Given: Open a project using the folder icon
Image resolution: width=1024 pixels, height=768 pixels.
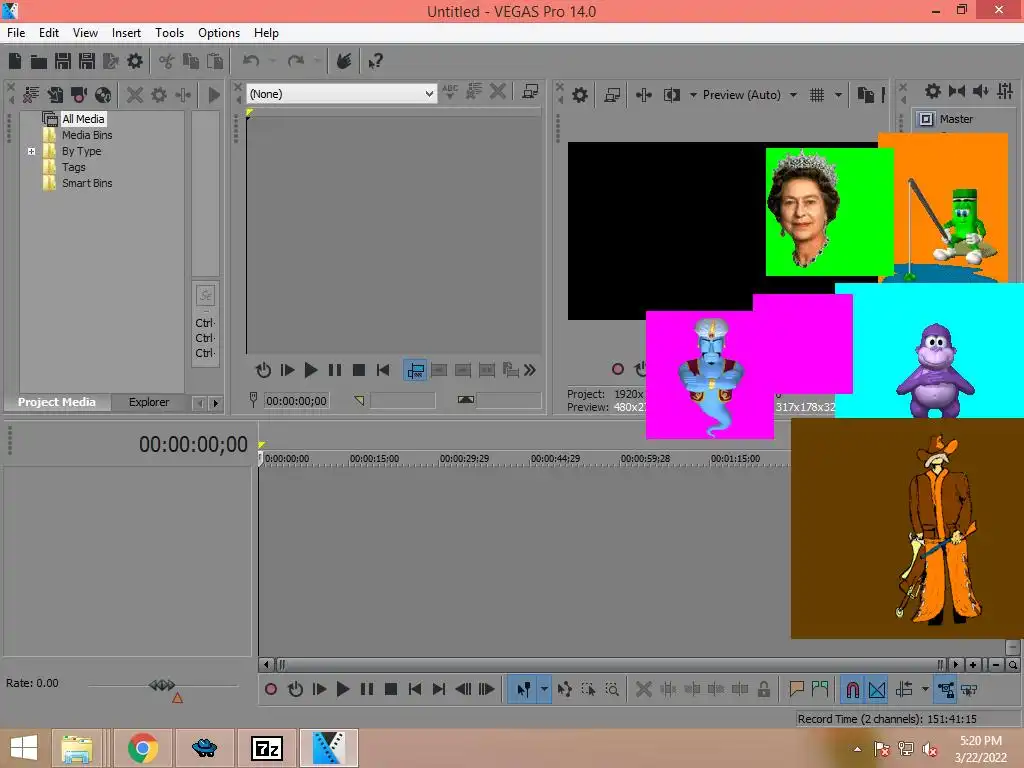Looking at the screenshot, I should (39, 61).
